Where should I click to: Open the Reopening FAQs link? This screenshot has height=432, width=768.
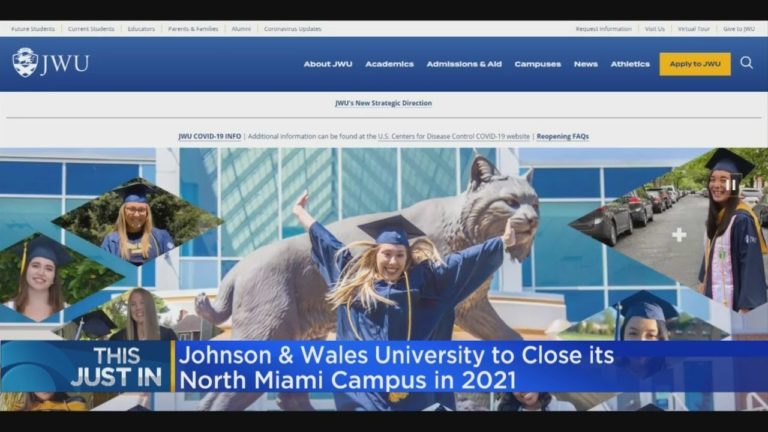(562, 136)
